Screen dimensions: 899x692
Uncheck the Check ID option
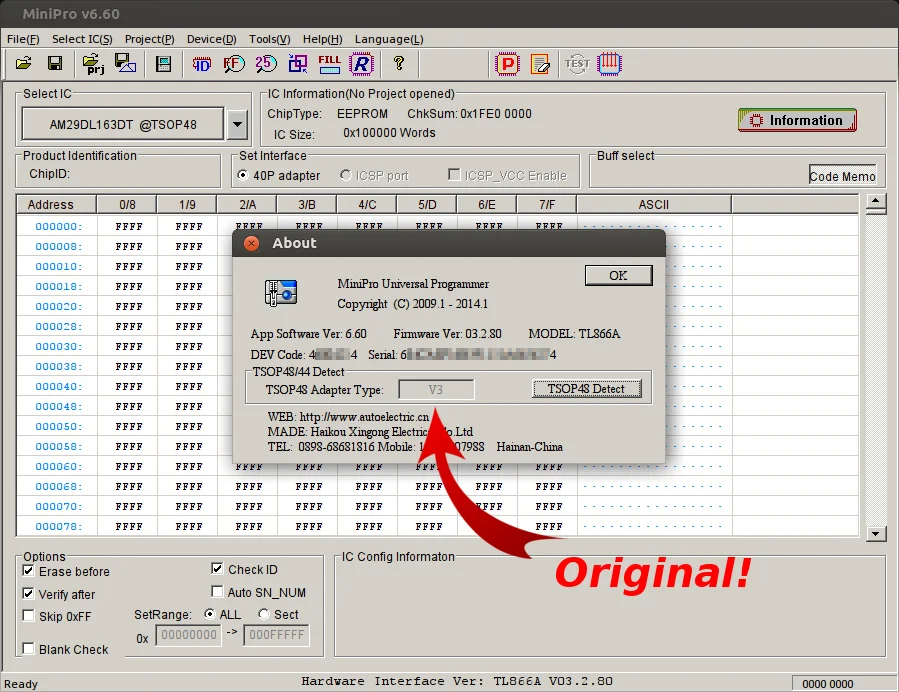[x=217, y=569]
